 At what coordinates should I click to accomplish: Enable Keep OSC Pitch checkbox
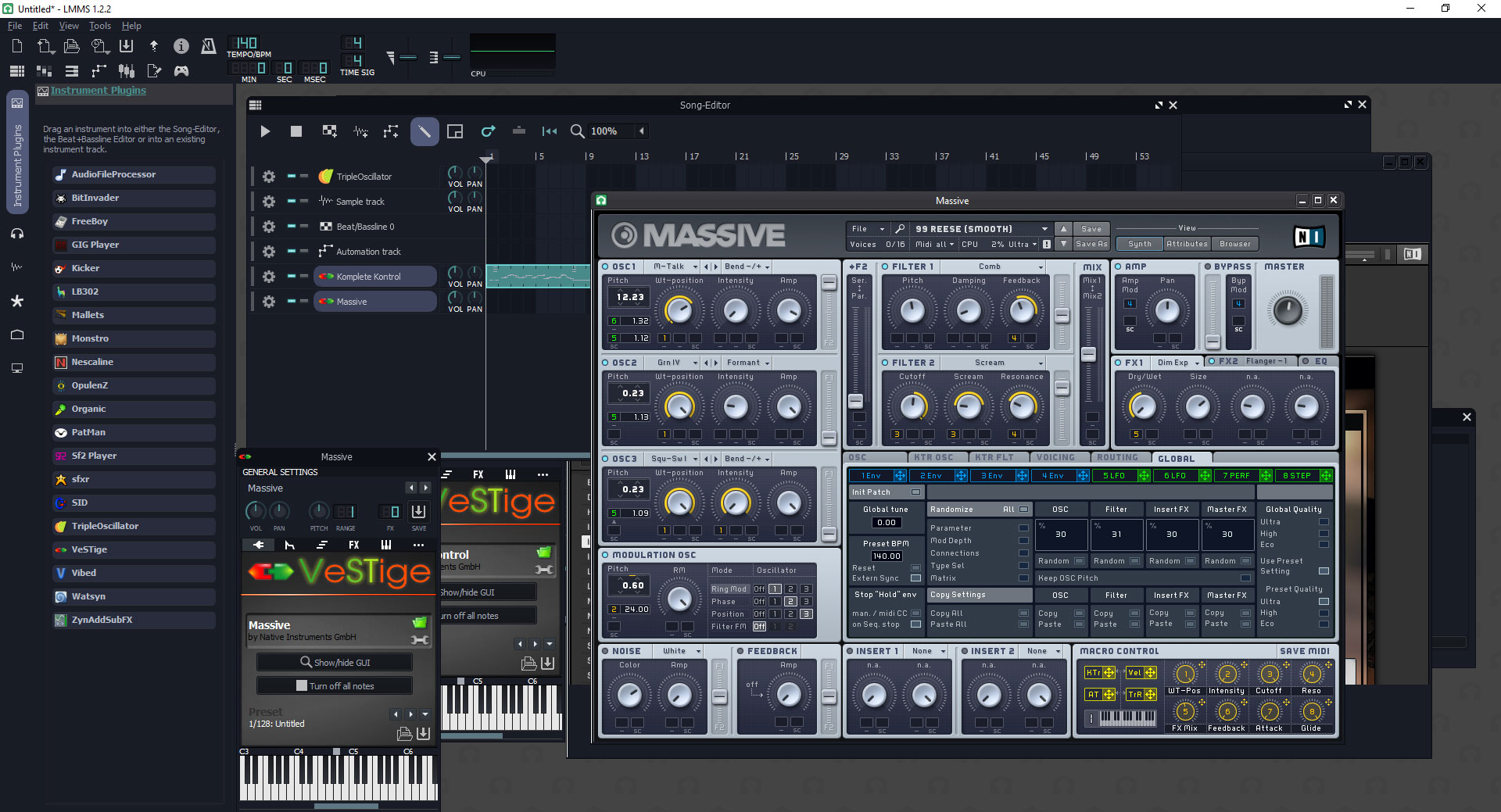1245,578
